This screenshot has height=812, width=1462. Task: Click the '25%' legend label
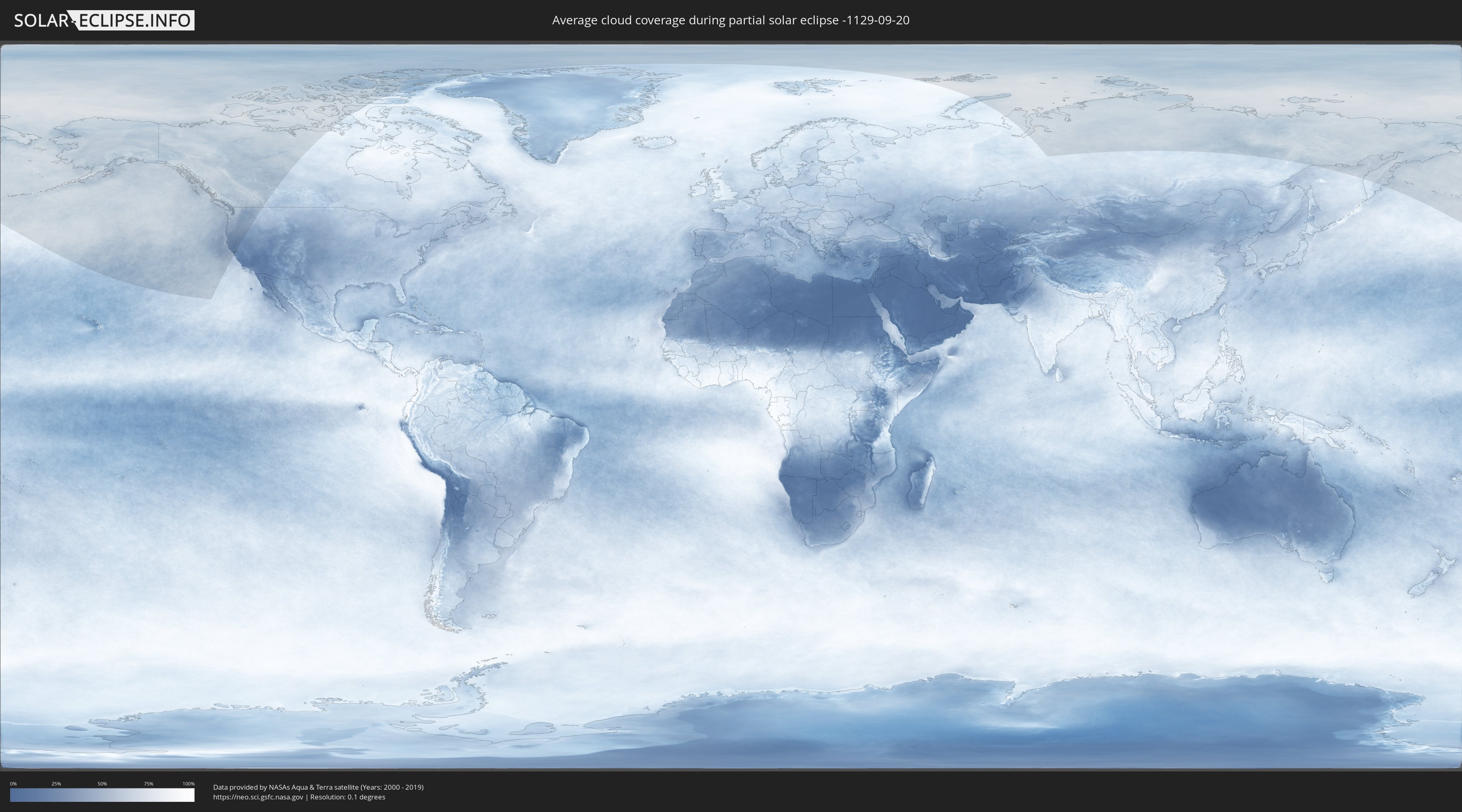56,784
